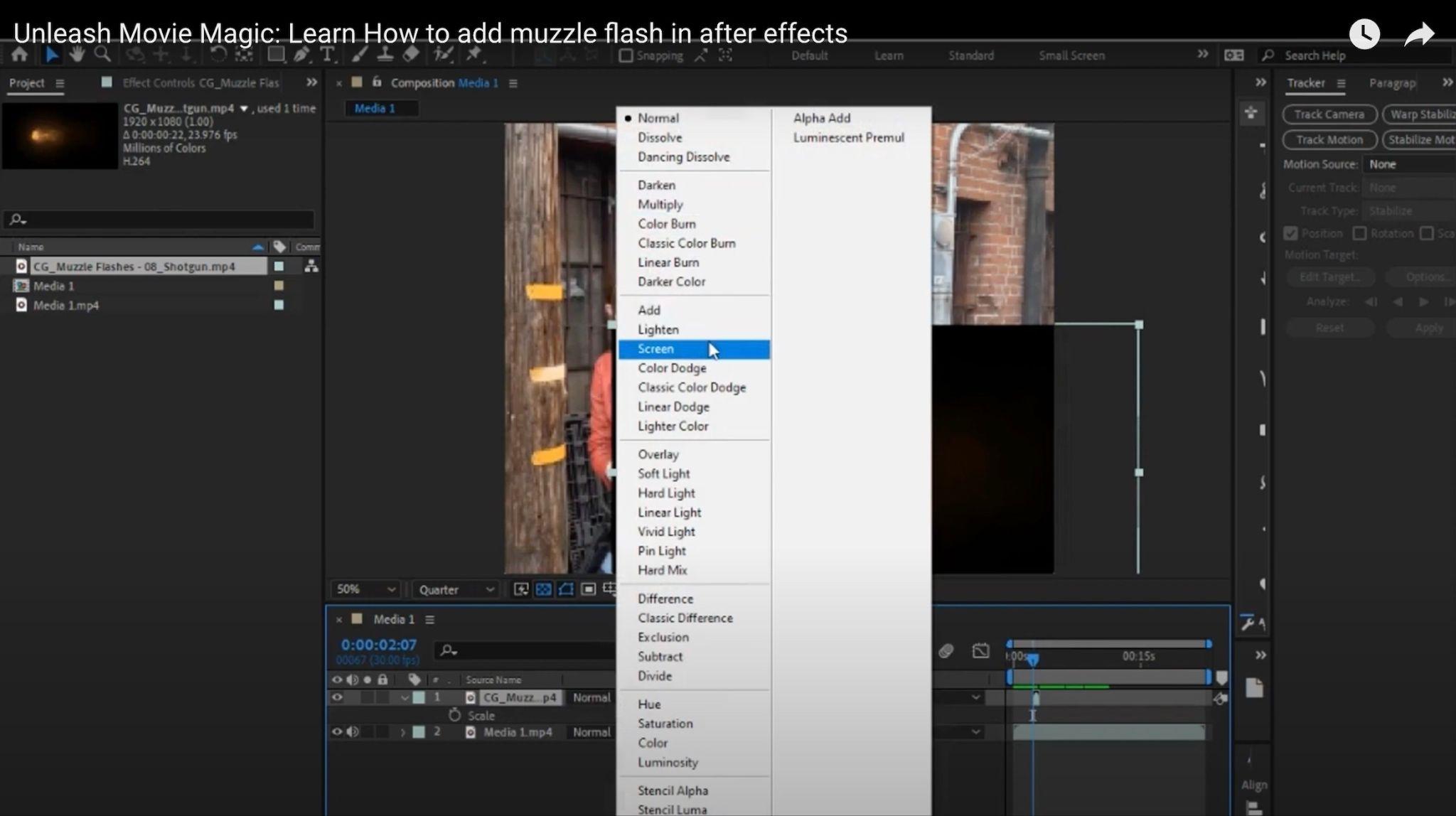The image size is (1456, 816).
Task: Click the Home icon in toolbar
Action: pyautogui.click(x=20, y=55)
